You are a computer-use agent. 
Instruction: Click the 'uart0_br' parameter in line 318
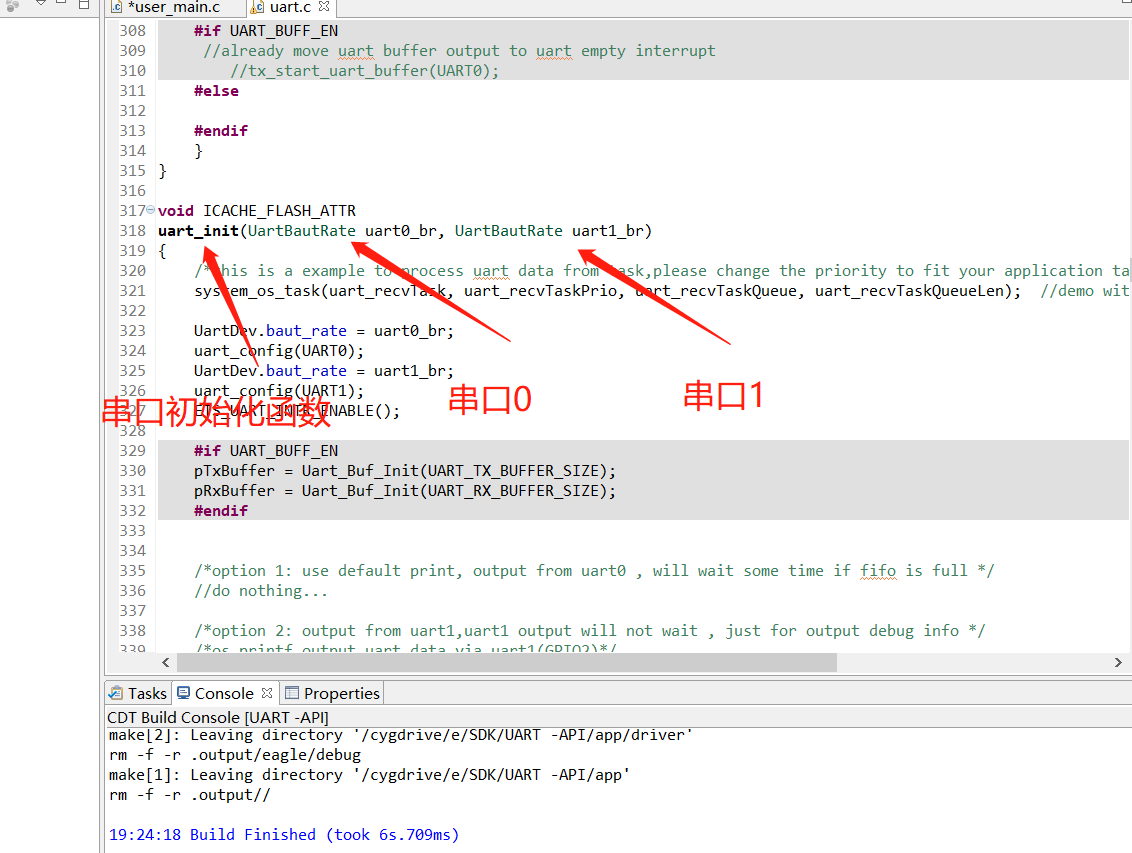pos(401,231)
